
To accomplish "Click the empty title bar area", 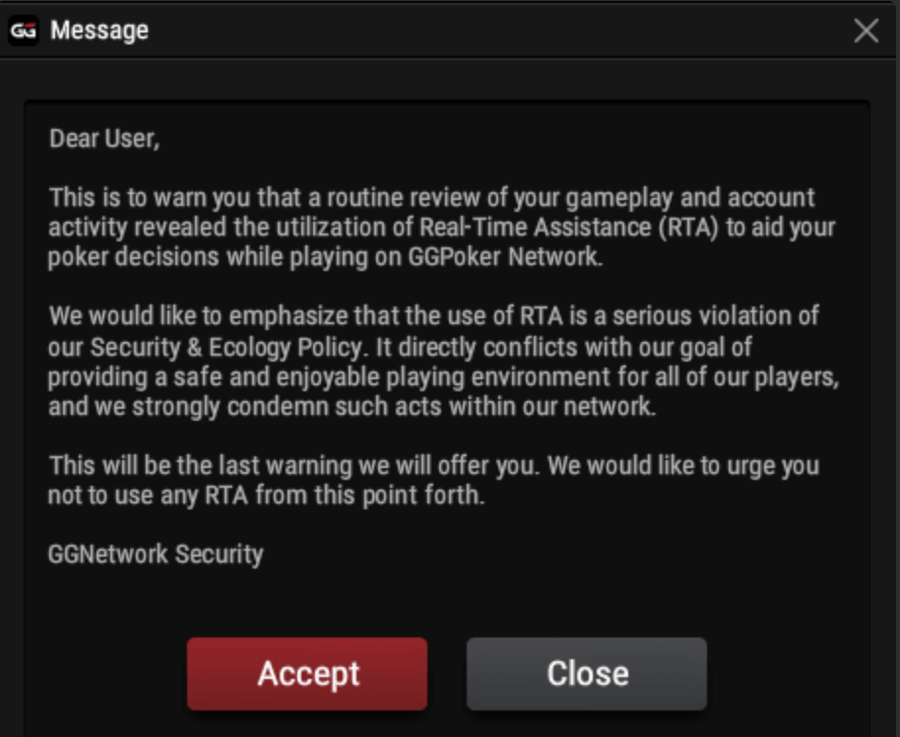I will (x=499, y=30).
